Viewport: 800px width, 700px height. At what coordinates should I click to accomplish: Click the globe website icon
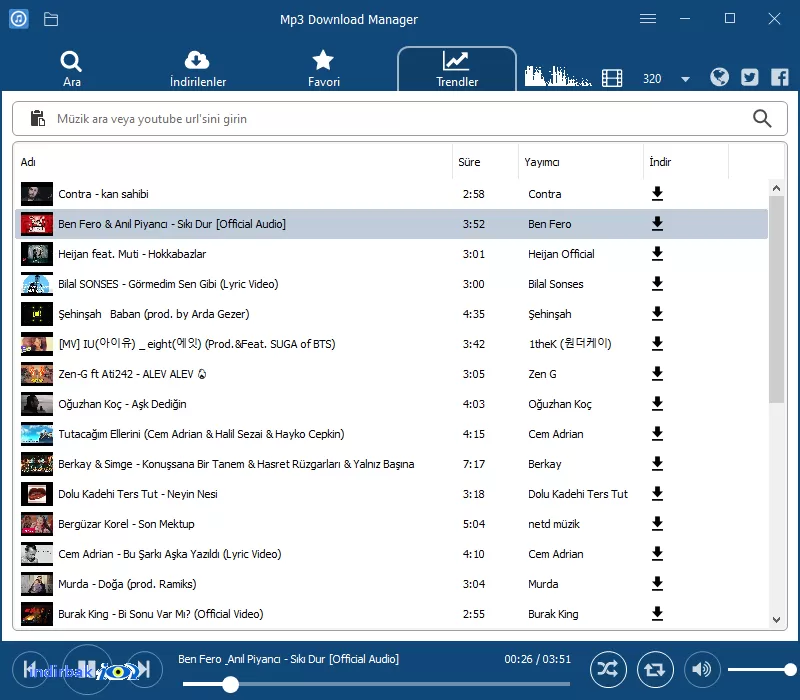(719, 77)
